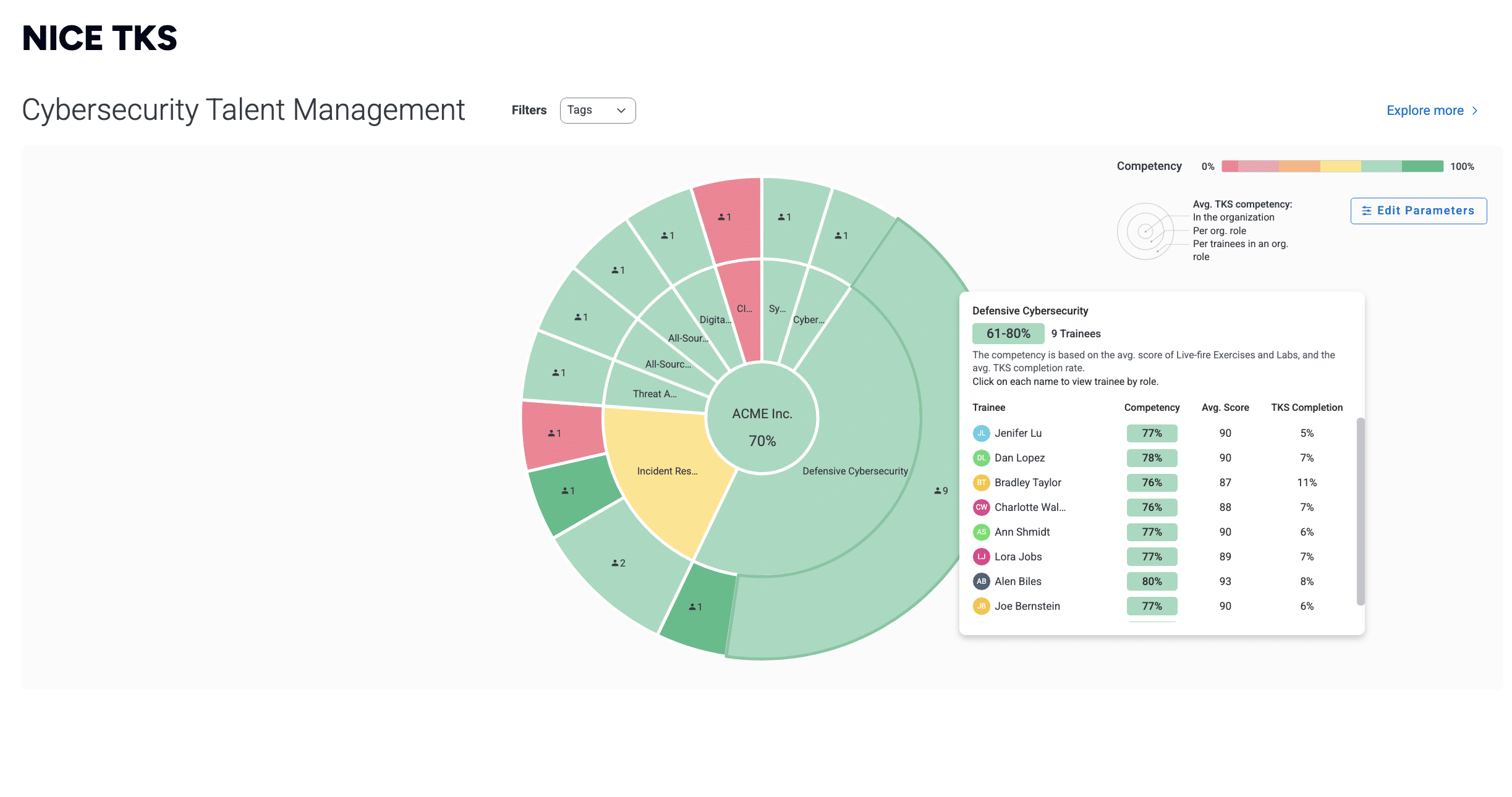Select the Threat A... chart segment
Viewport: 1512px width, 797px height.
[654, 393]
